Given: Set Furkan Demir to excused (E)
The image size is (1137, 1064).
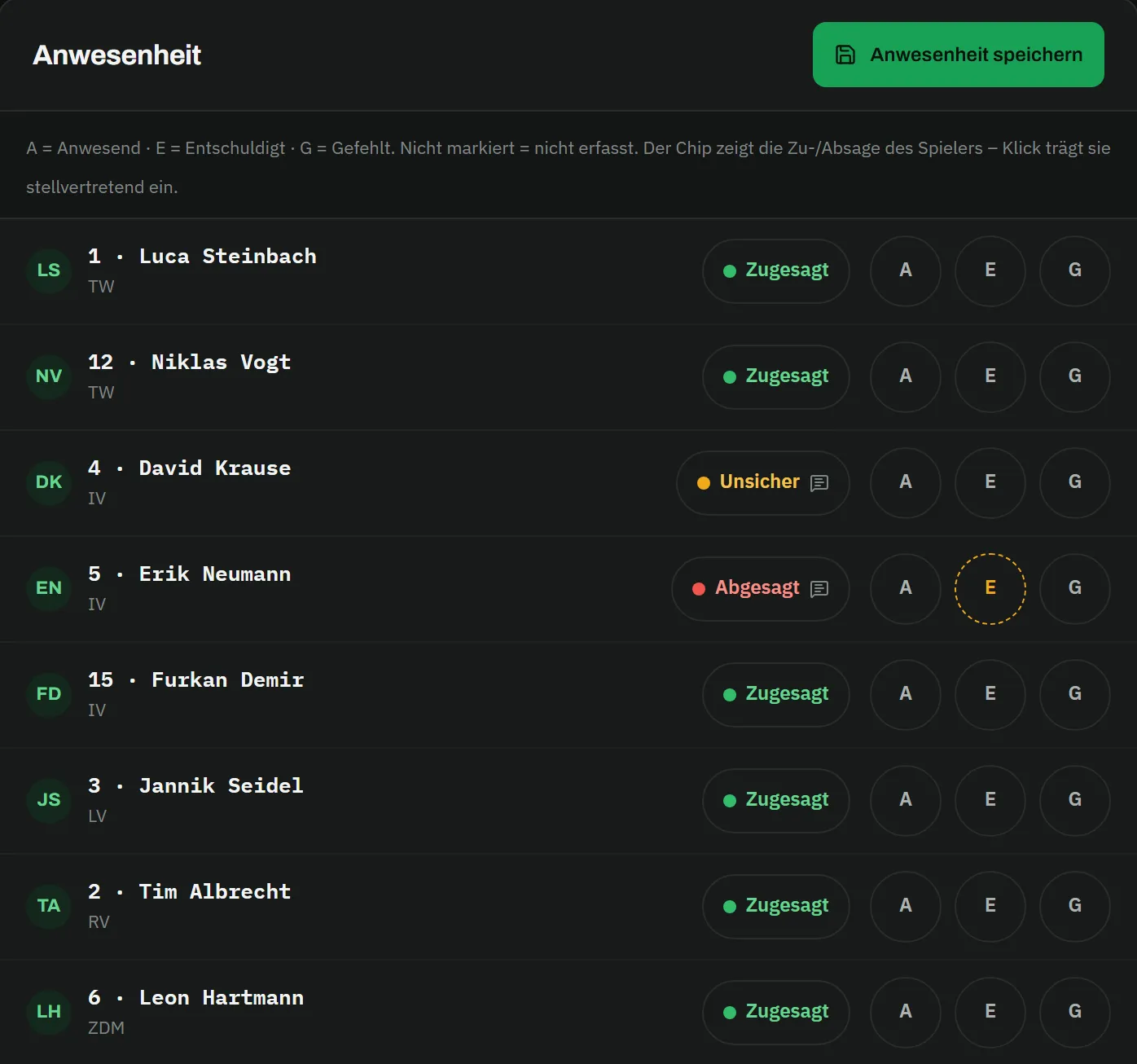Looking at the screenshot, I should pyautogui.click(x=990, y=695).
